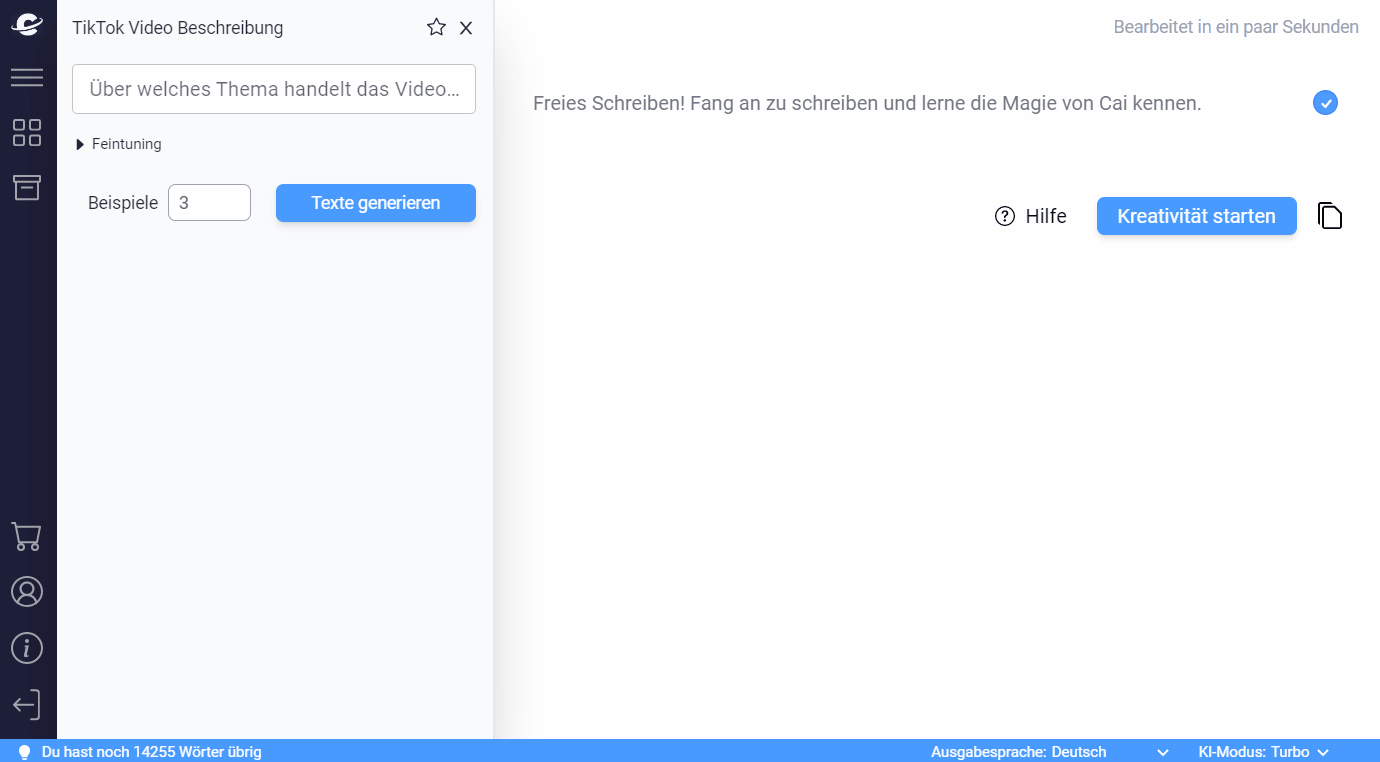Click the copy document icon
The image size is (1380, 762).
pyautogui.click(x=1330, y=216)
